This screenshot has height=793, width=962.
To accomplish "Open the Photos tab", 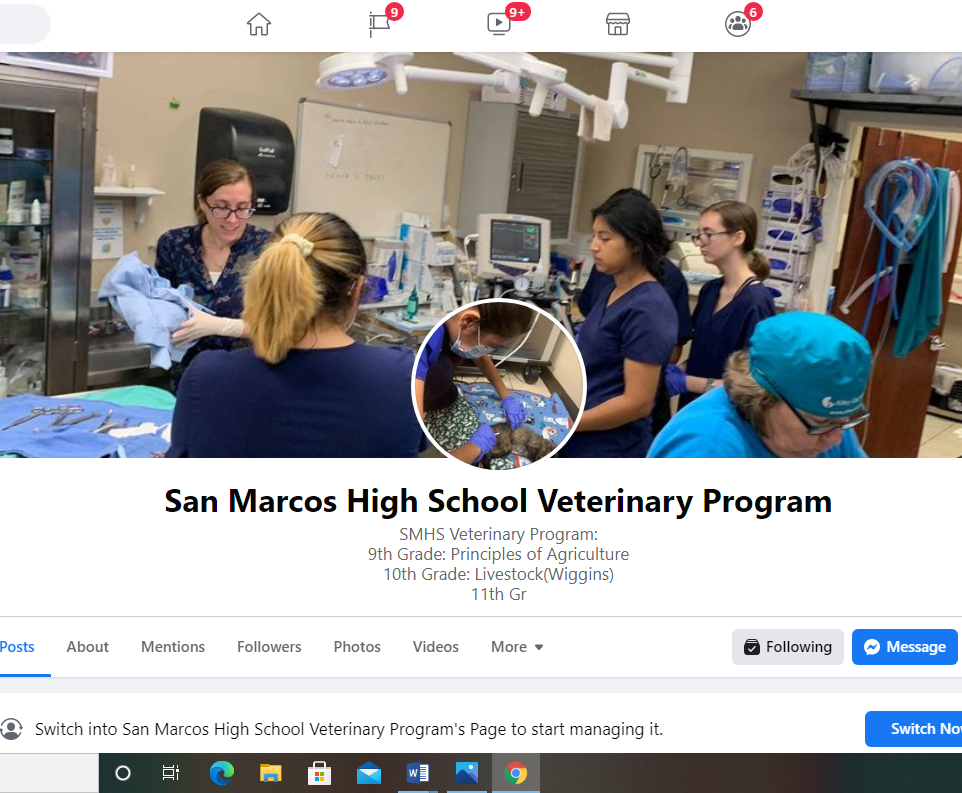I will coord(357,647).
